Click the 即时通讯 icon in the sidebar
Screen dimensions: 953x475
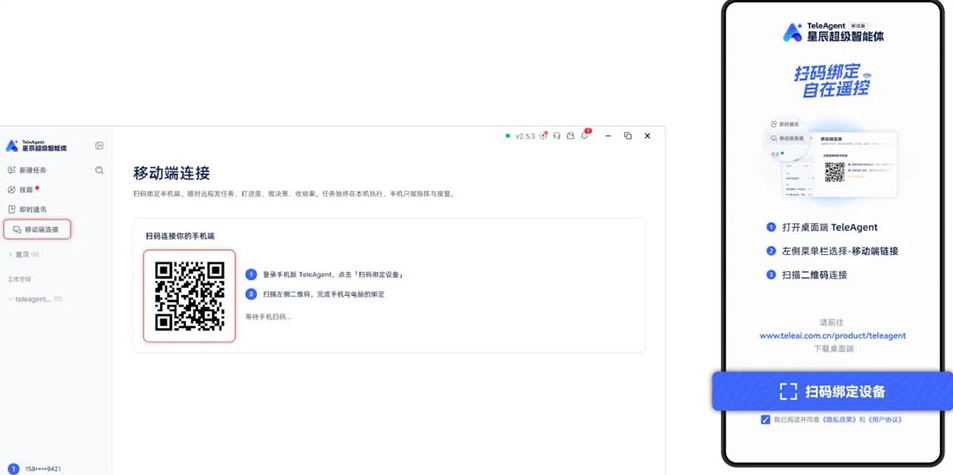[11, 209]
